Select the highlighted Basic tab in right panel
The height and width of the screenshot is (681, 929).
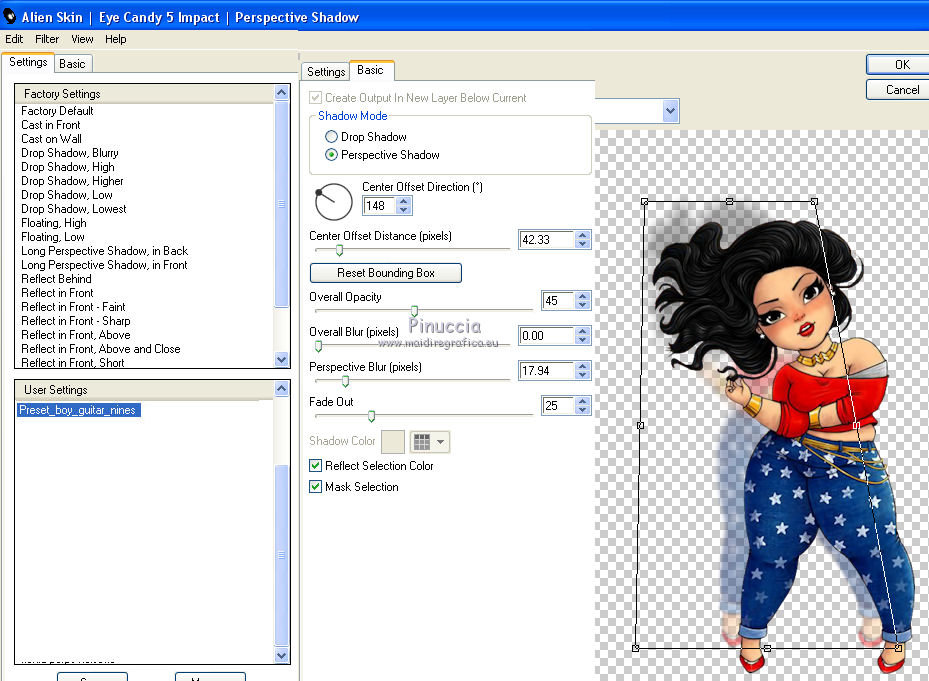(x=371, y=70)
